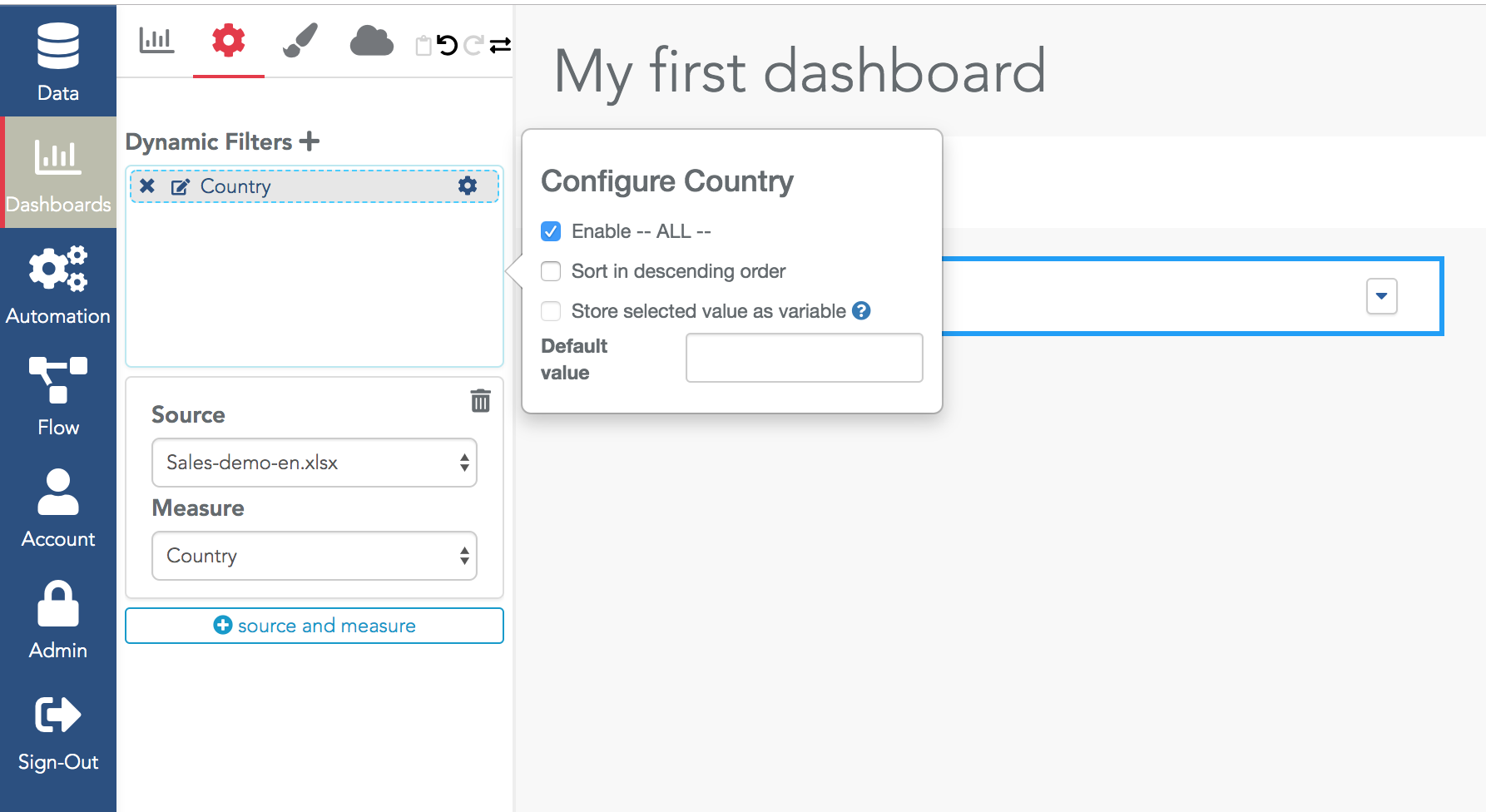This screenshot has height=812, width=1486.
Task: Switch to the bar chart tab
Action: (x=156, y=40)
